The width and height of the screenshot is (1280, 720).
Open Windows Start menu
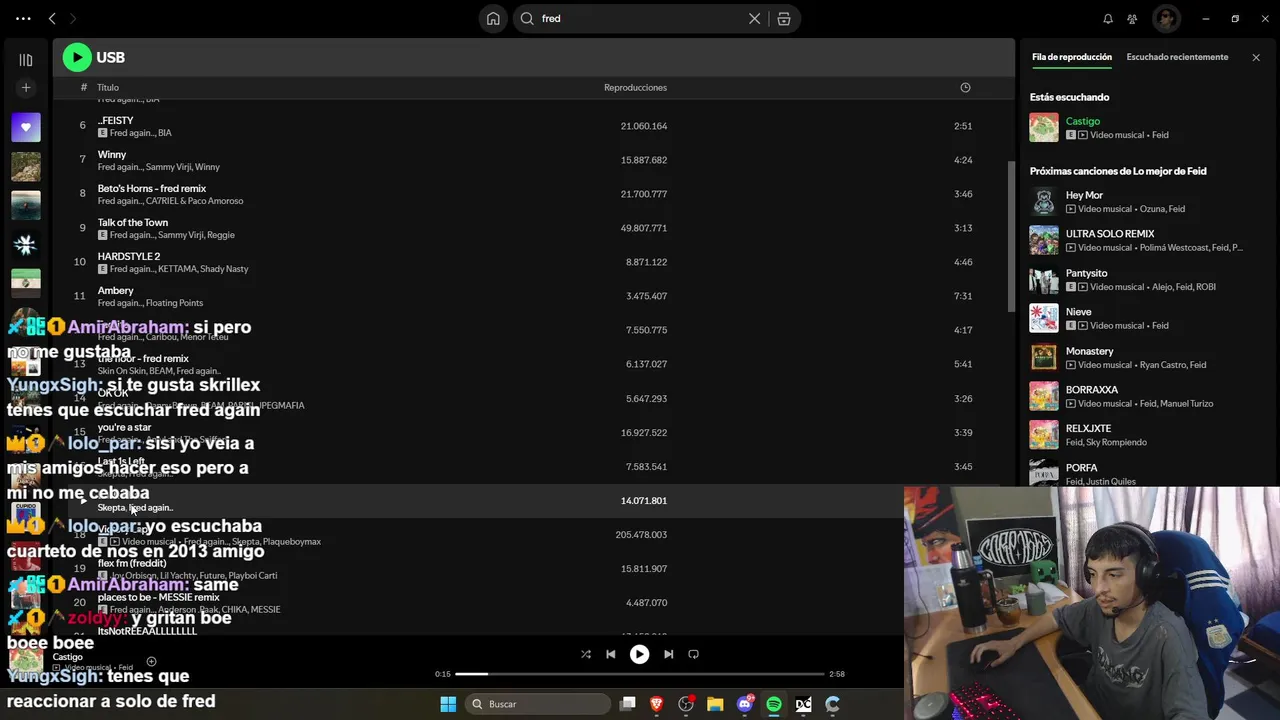click(448, 704)
